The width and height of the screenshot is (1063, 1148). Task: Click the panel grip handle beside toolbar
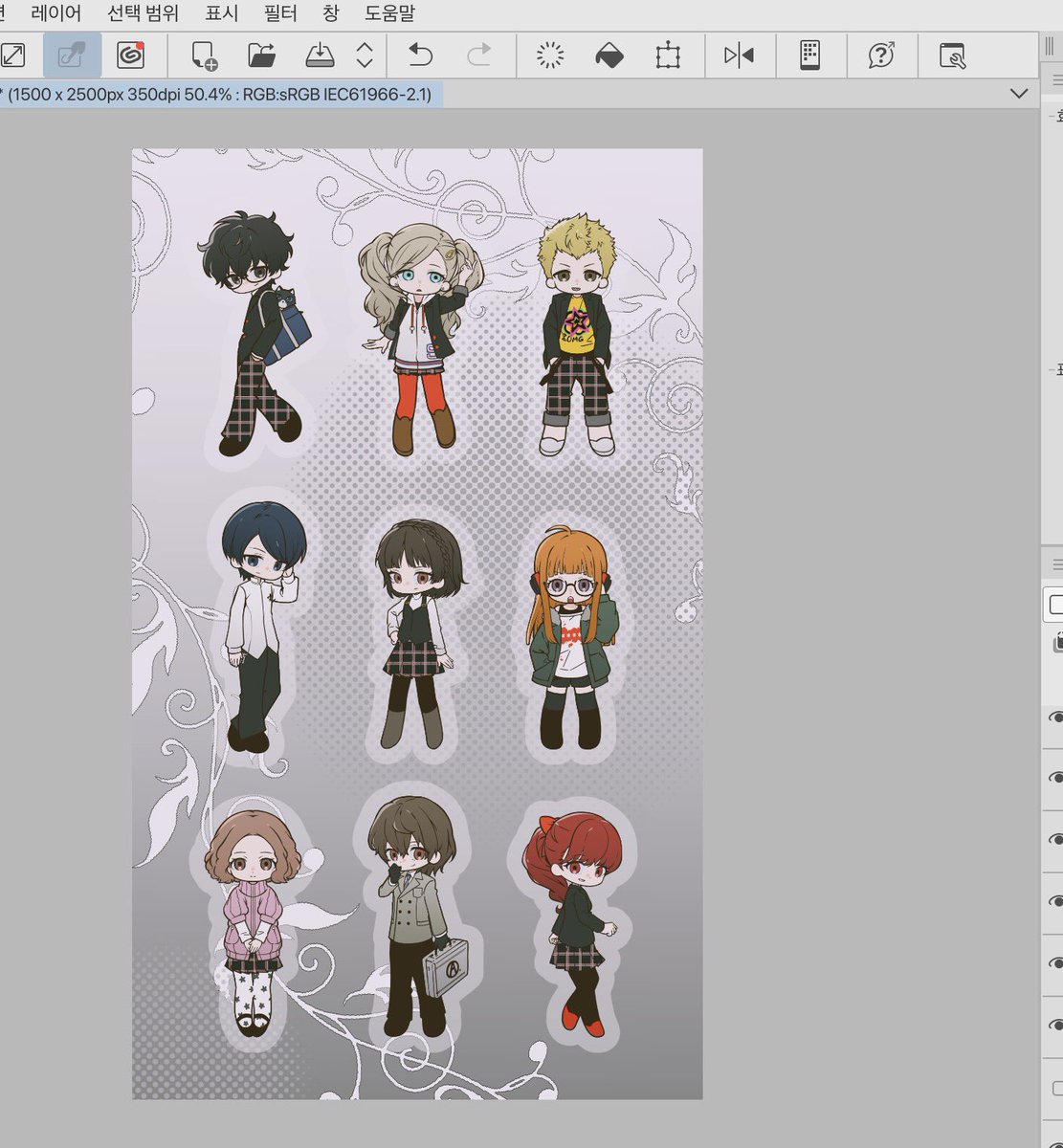pyautogui.click(x=1050, y=48)
